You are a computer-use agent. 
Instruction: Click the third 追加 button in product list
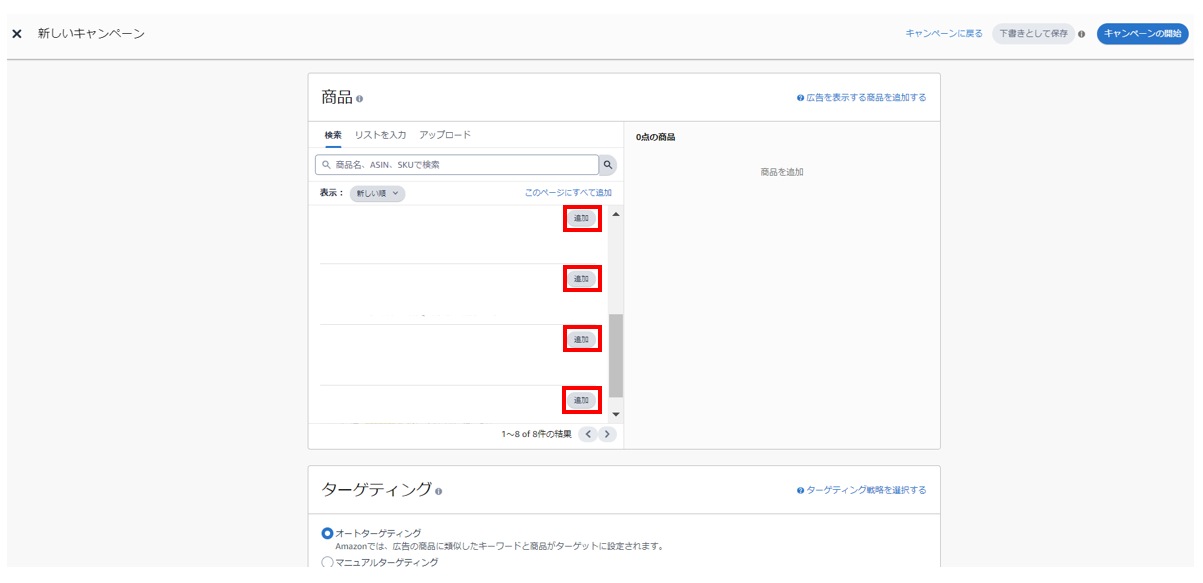581,340
